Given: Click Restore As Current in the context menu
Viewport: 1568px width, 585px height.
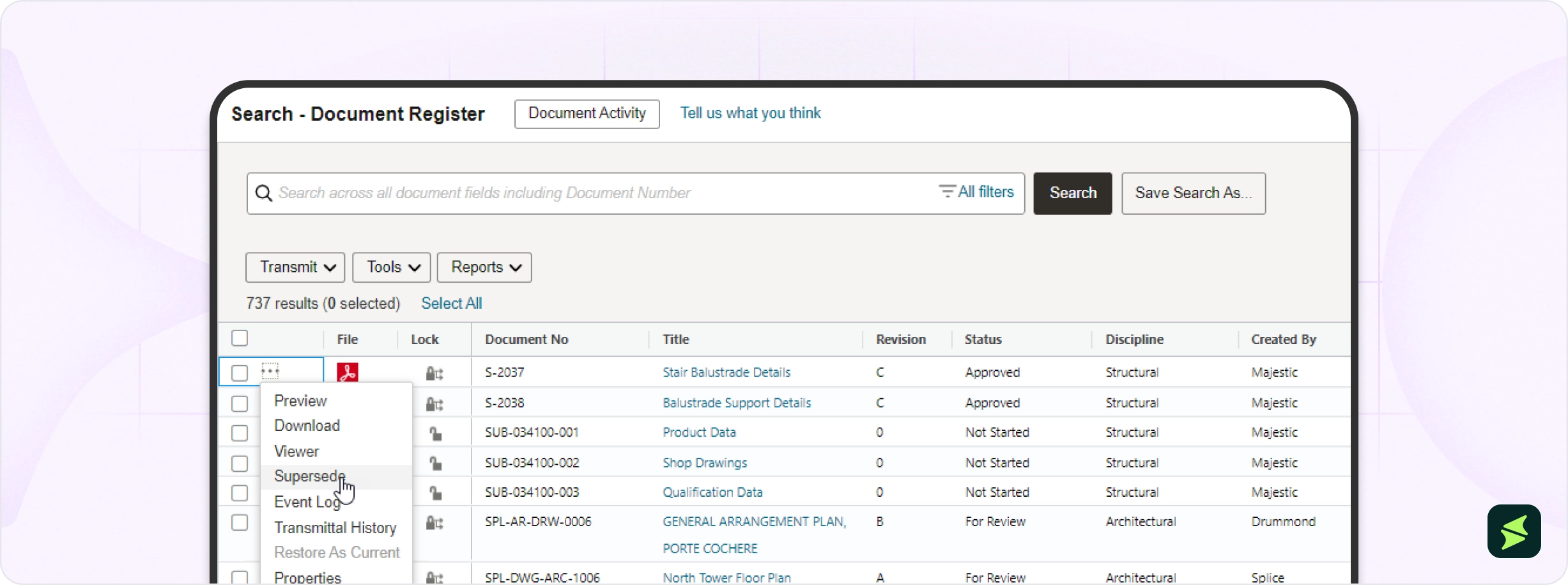Looking at the screenshot, I should coord(337,552).
